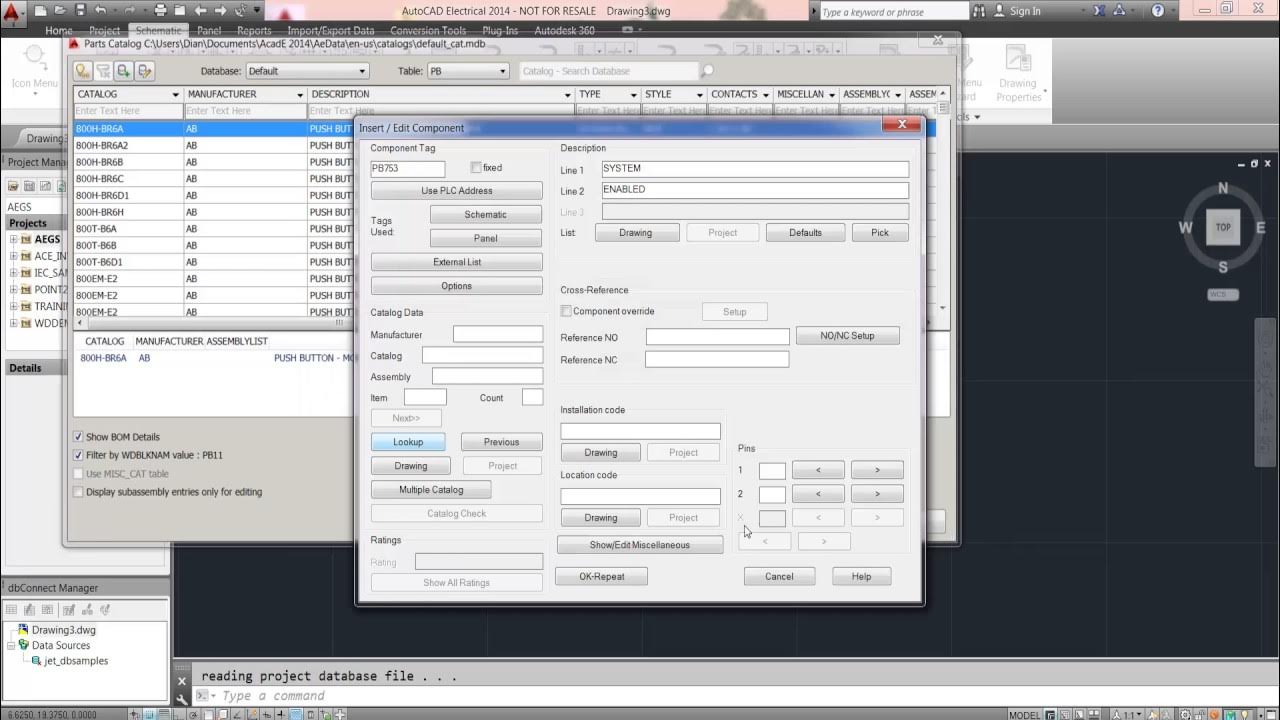Click the add catalog entry icon in Parts Catalog
Image resolution: width=1280 pixels, height=720 pixels.
(124, 71)
